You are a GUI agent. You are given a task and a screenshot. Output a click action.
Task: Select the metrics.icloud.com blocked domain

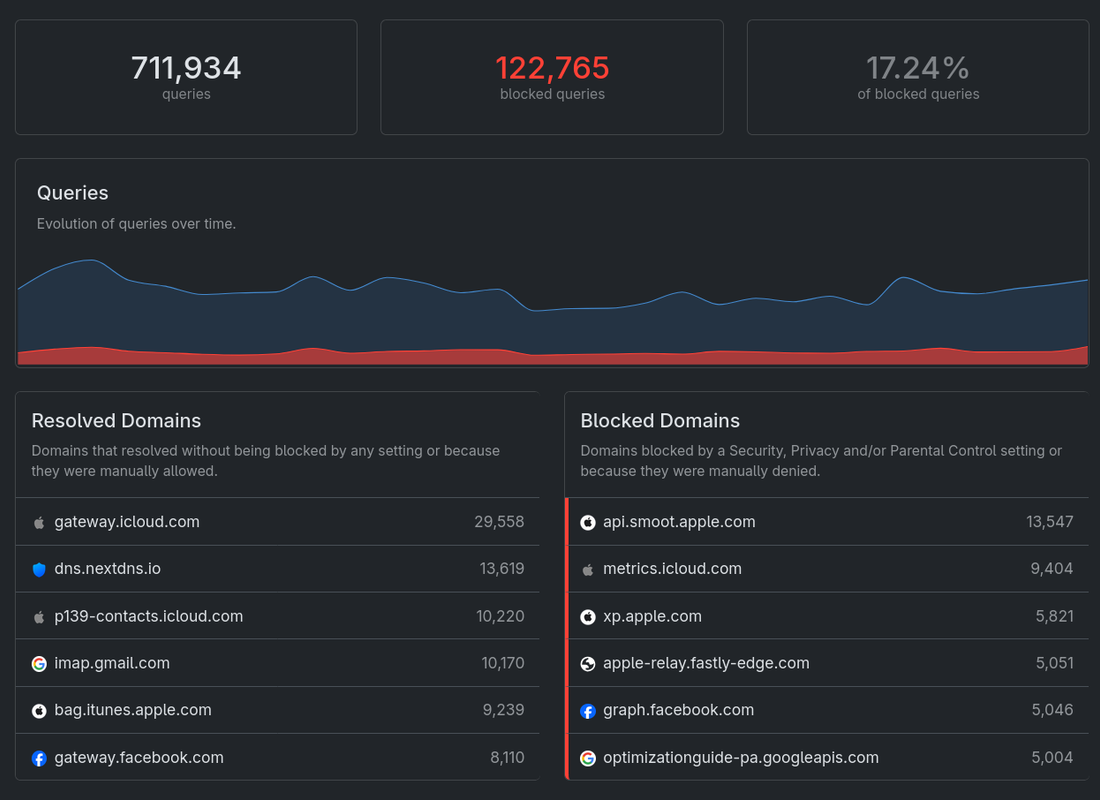pyautogui.click(x=672, y=569)
